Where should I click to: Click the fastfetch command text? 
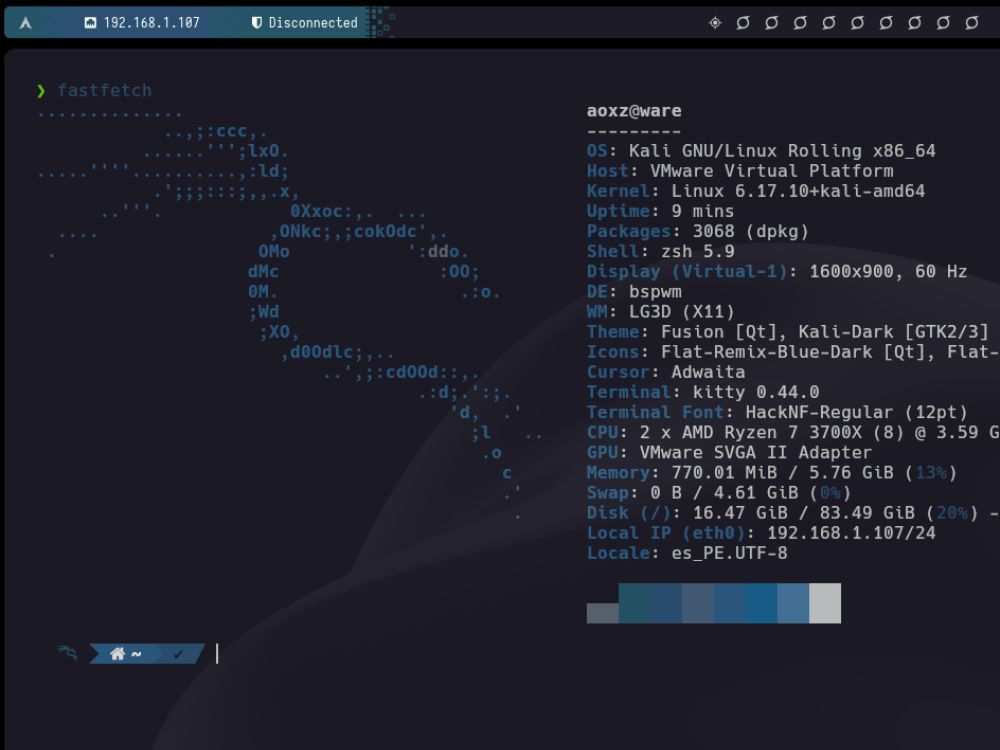[104, 91]
